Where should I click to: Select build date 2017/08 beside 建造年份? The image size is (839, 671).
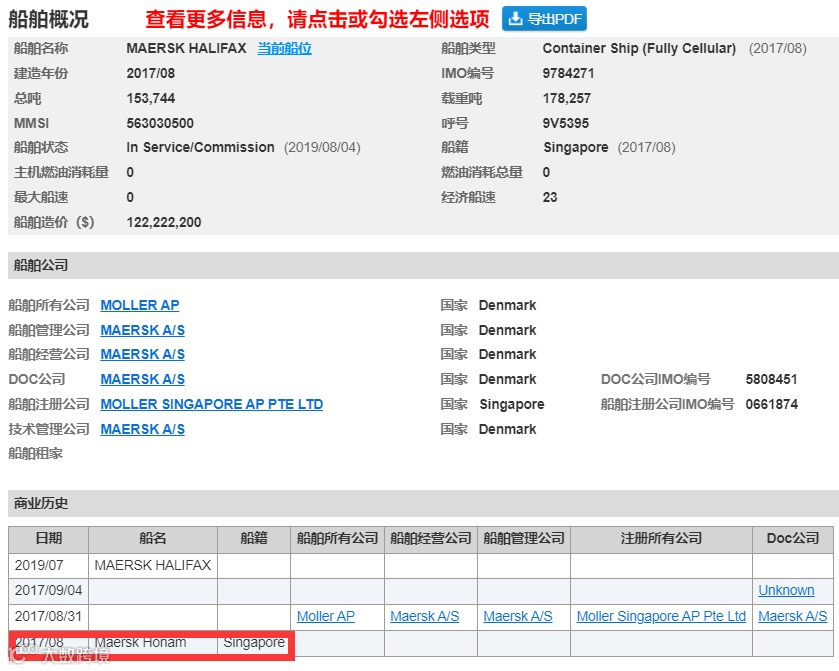coord(151,73)
